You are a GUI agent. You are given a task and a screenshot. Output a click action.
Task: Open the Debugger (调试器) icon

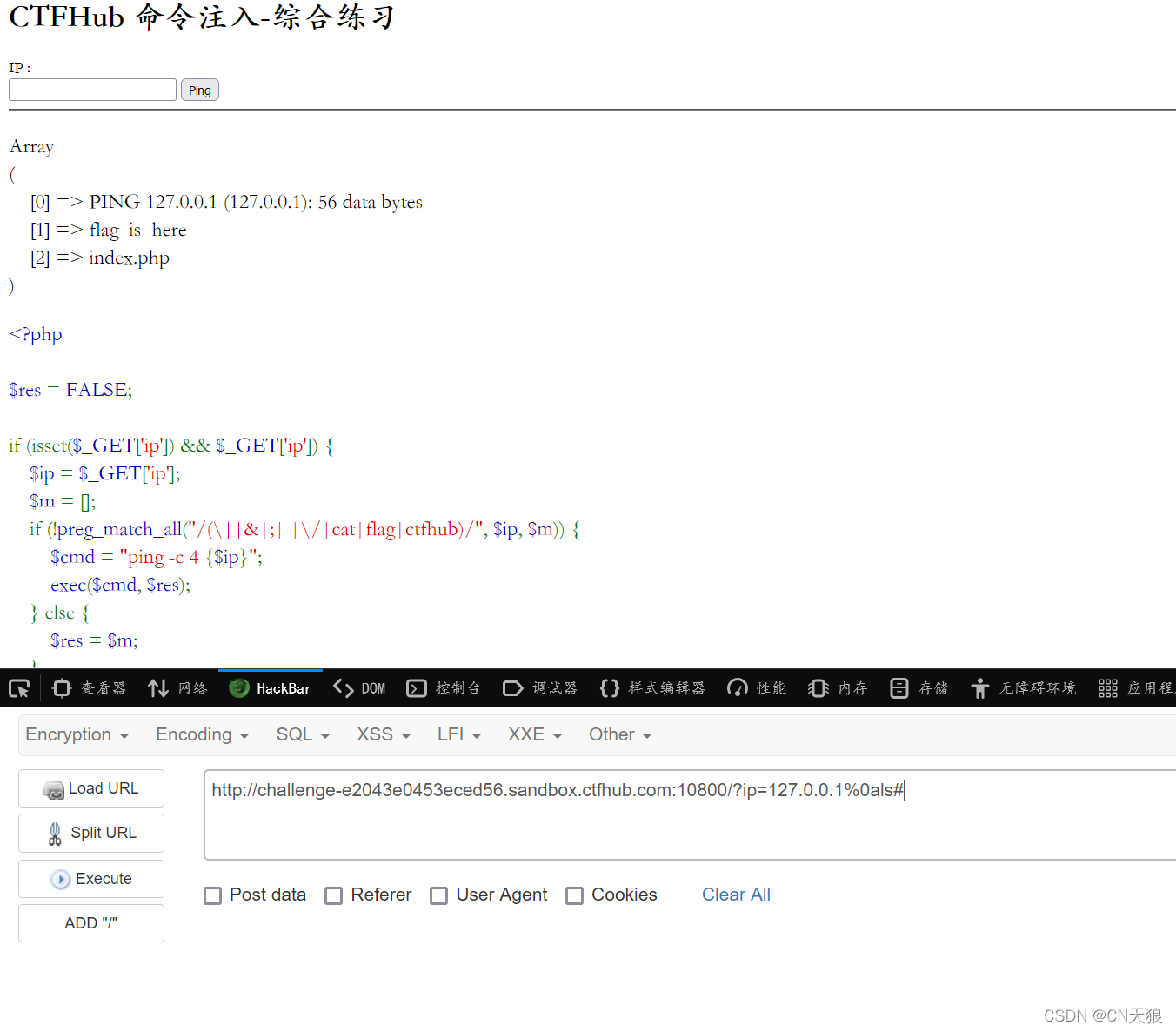click(x=513, y=688)
